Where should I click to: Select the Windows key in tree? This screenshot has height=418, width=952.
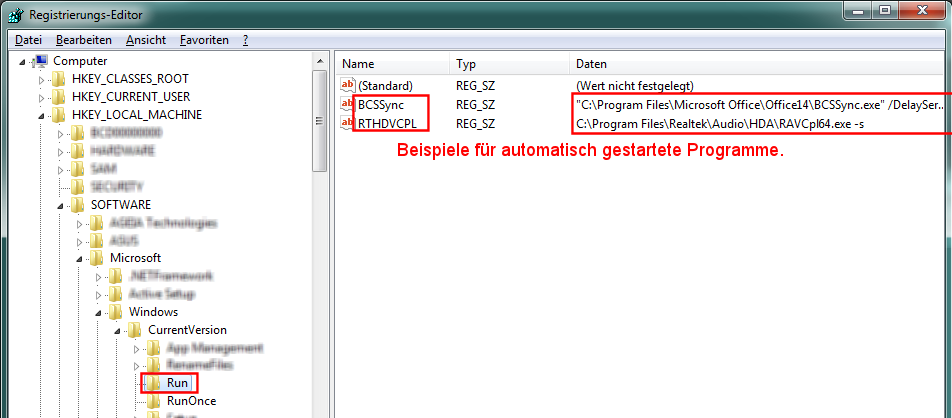pyautogui.click(x=153, y=312)
